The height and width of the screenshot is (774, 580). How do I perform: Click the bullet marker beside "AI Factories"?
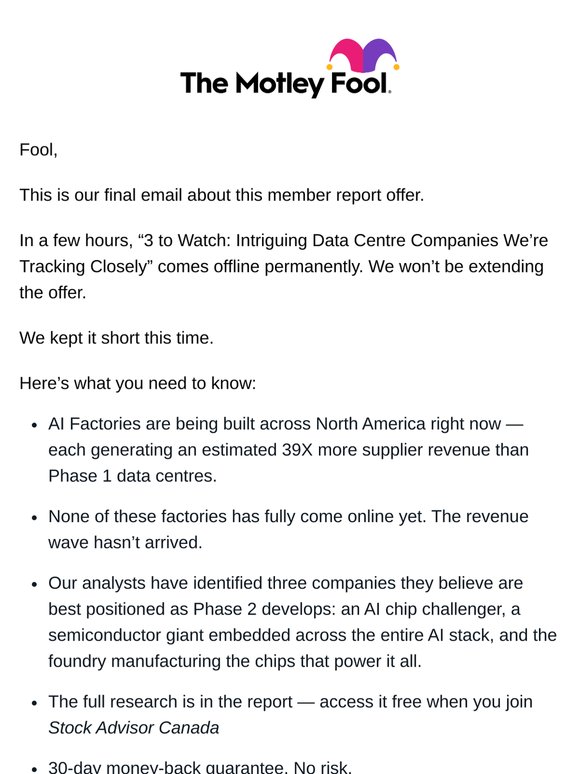[x=34, y=425]
